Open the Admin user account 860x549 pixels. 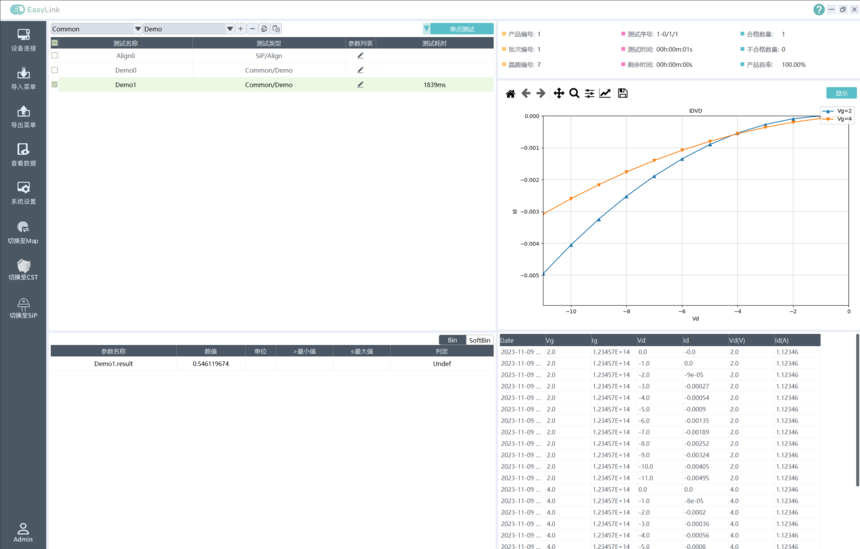tap(23, 532)
